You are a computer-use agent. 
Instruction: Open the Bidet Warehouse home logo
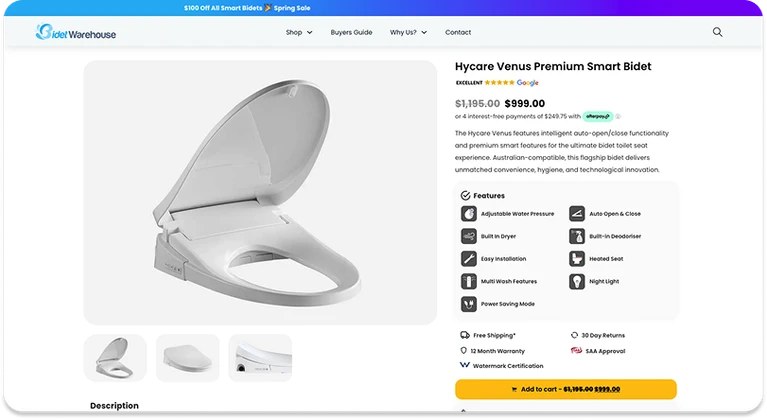[x=76, y=33]
